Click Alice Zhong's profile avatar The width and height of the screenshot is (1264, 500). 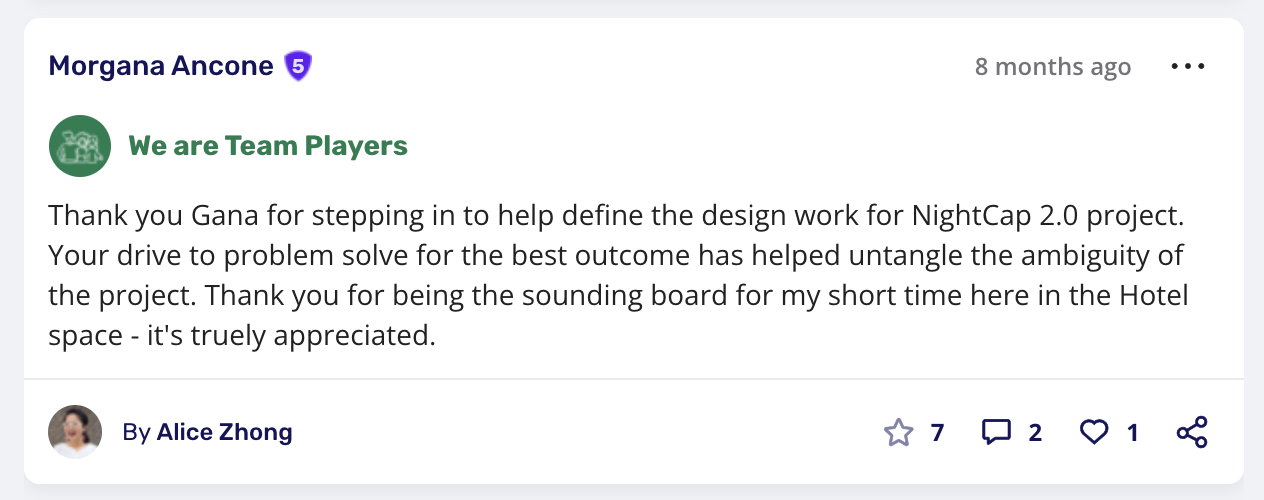(75, 432)
